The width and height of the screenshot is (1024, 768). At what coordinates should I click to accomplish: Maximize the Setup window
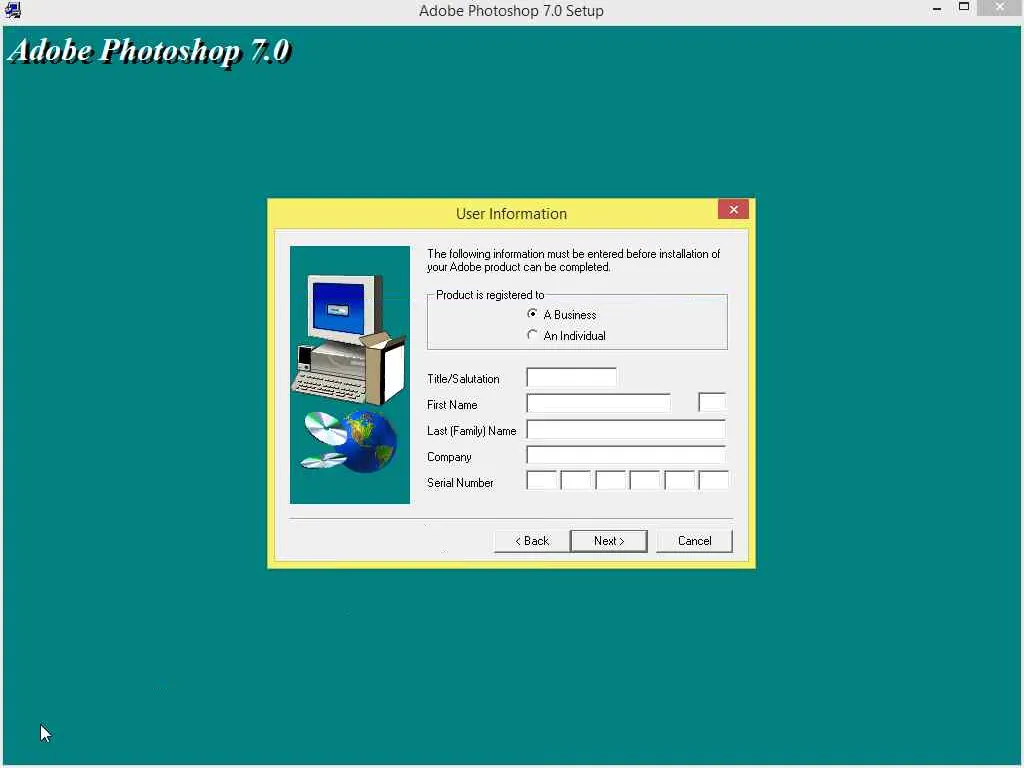[x=964, y=7]
